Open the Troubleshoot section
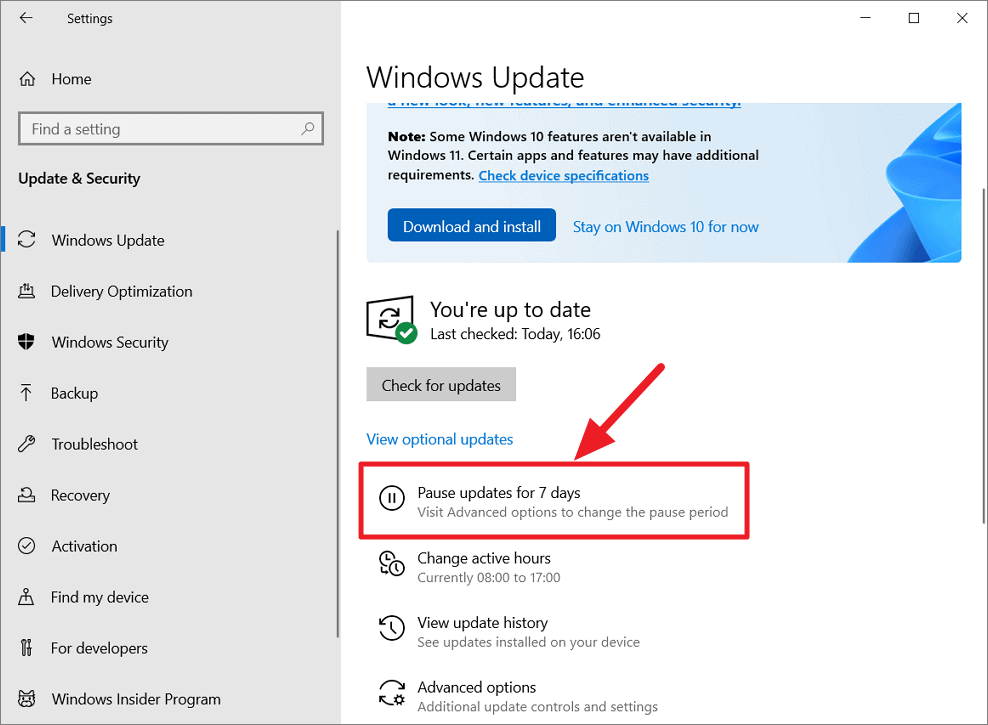988x725 pixels. pos(95,444)
